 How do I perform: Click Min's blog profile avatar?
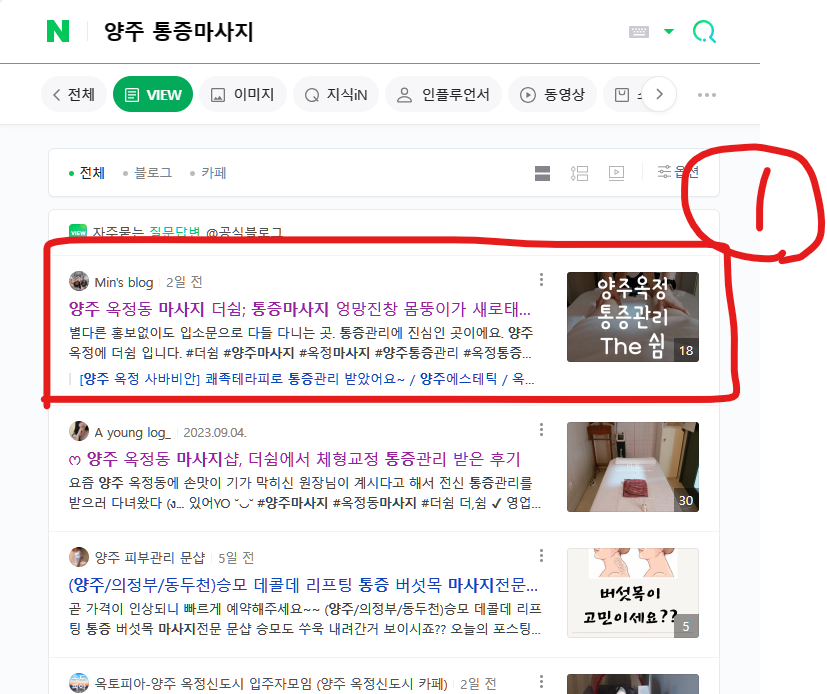pyautogui.click(x=79, y=281)
